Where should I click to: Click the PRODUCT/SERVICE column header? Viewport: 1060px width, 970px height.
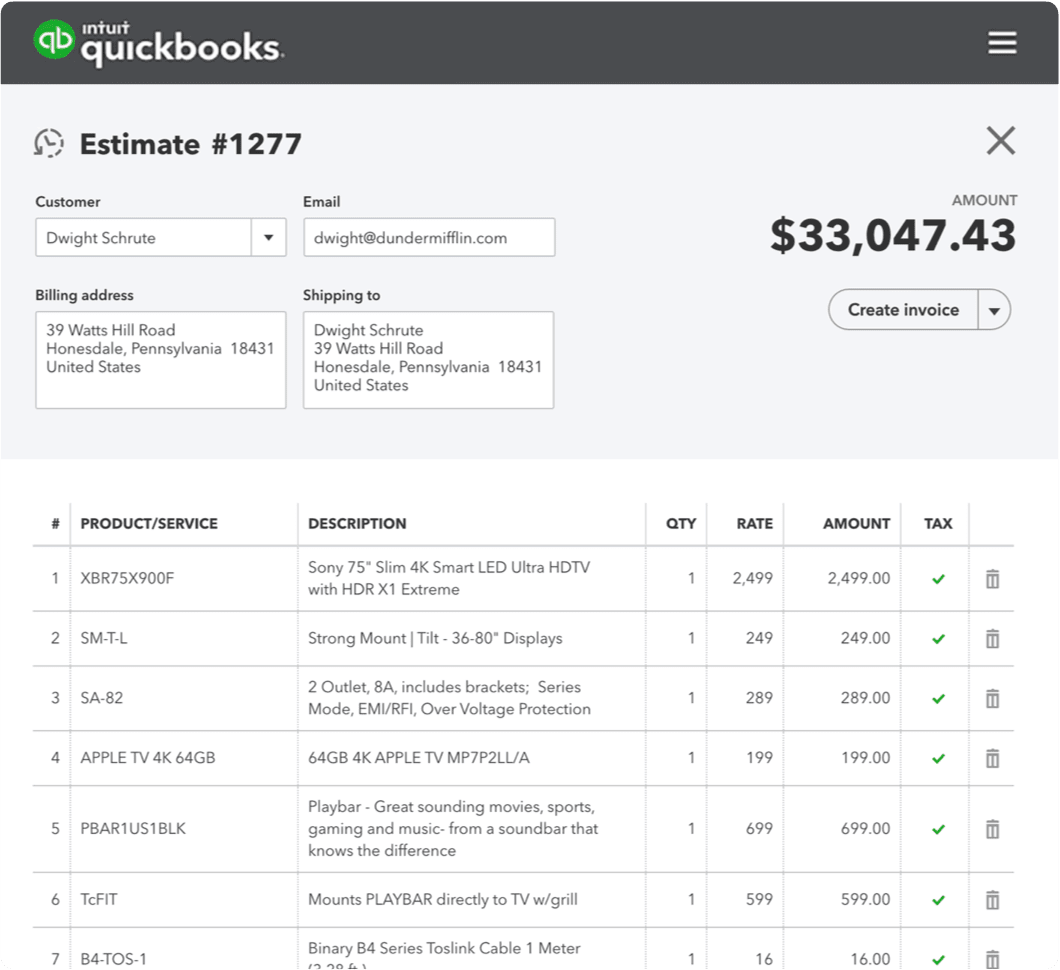point(149,524)
